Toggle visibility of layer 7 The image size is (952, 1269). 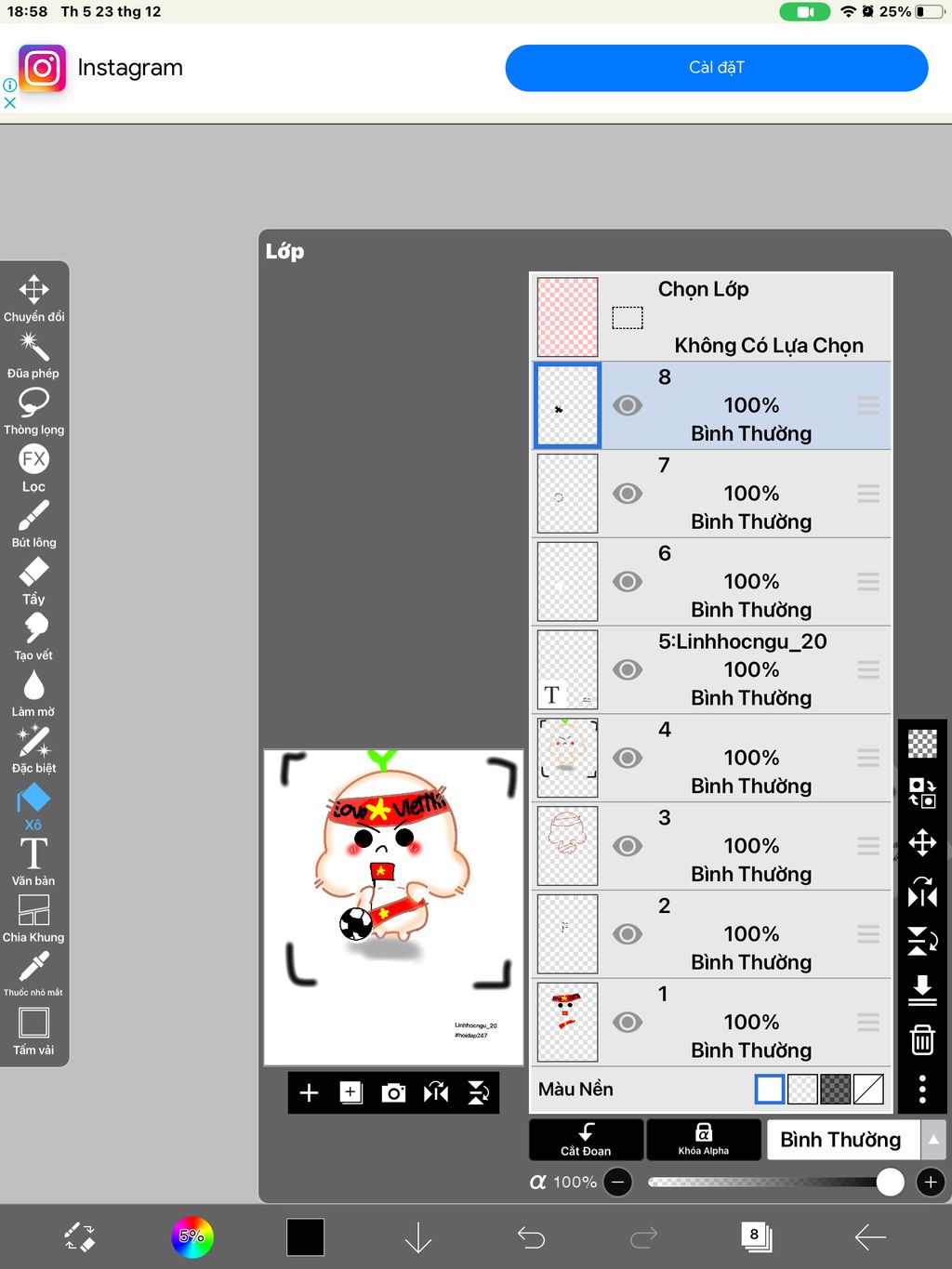(x=628, y=494)
